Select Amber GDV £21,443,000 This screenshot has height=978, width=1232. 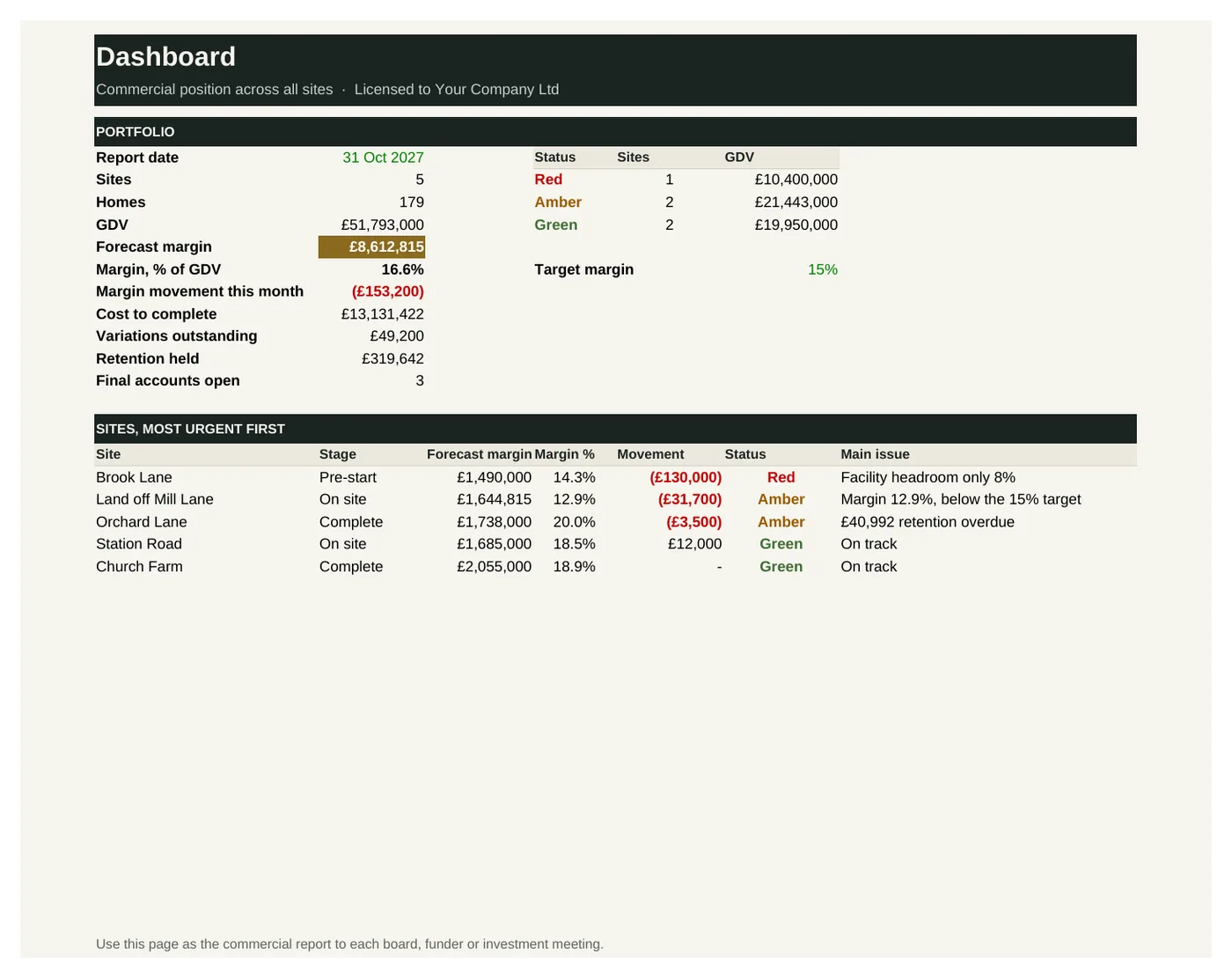click(796, 202)
